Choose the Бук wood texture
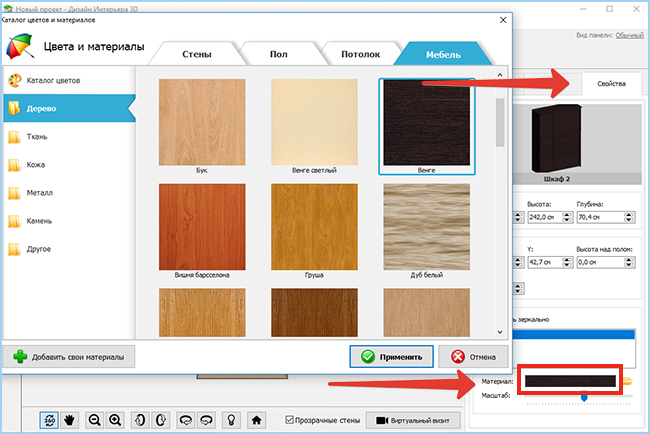 (x=202, y=122)
